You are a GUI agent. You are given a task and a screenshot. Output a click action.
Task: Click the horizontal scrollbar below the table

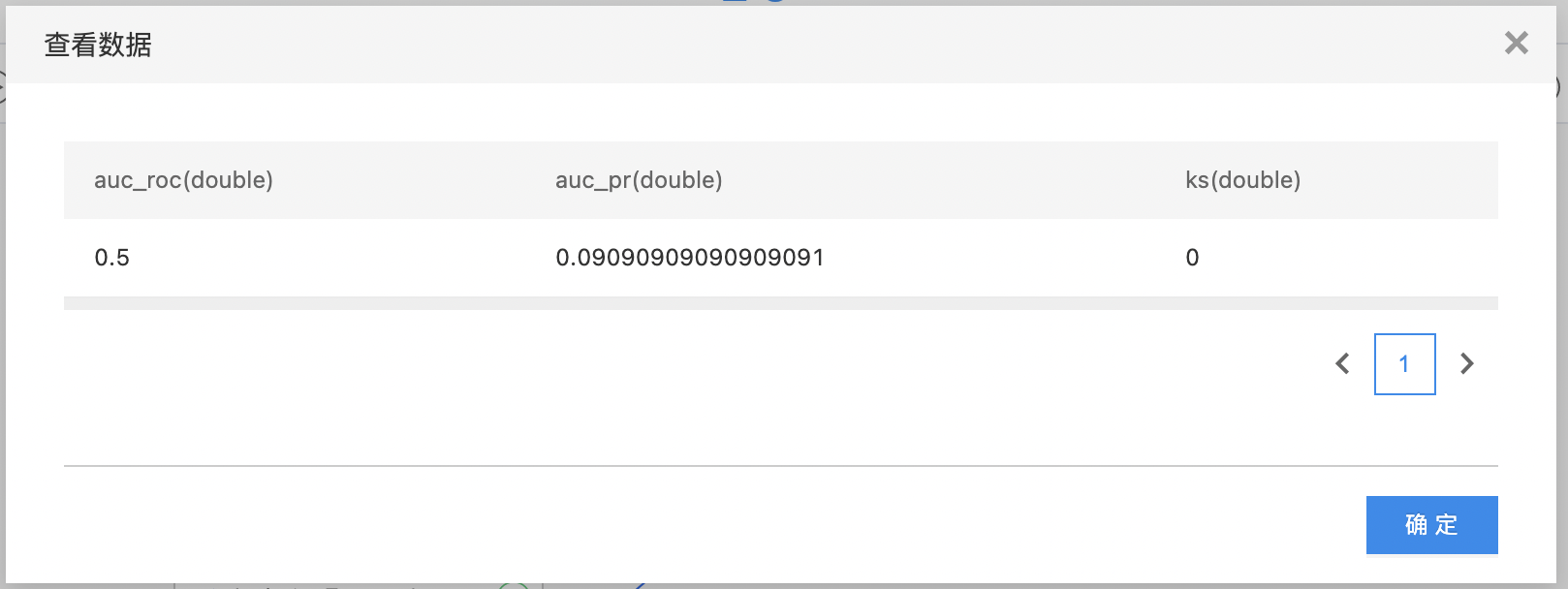coord(780,303)
